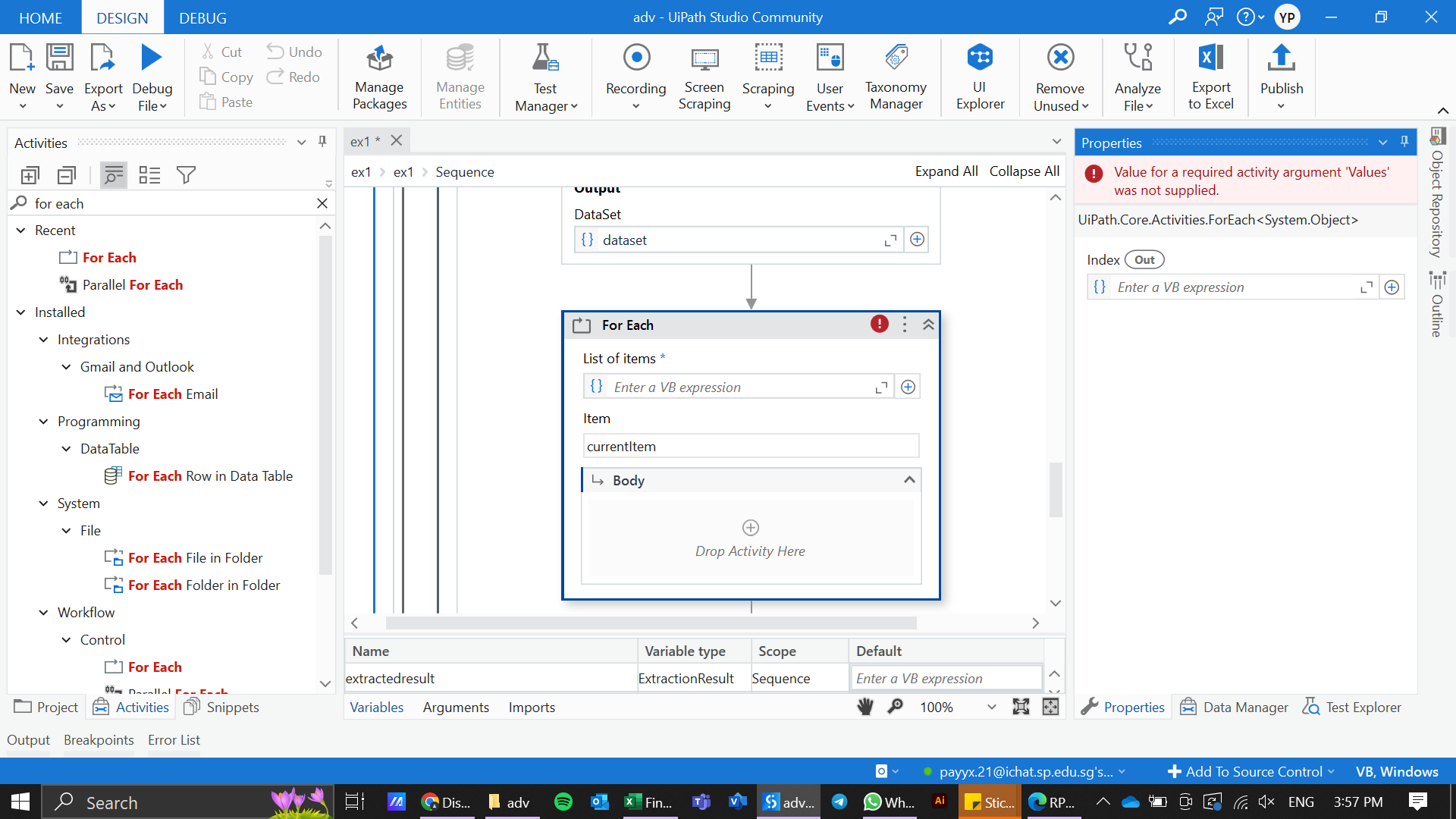Click Sequence breadcrumb
This screenshot has height=819, width=1456.
pyautogui.click(x=465, y=172)
